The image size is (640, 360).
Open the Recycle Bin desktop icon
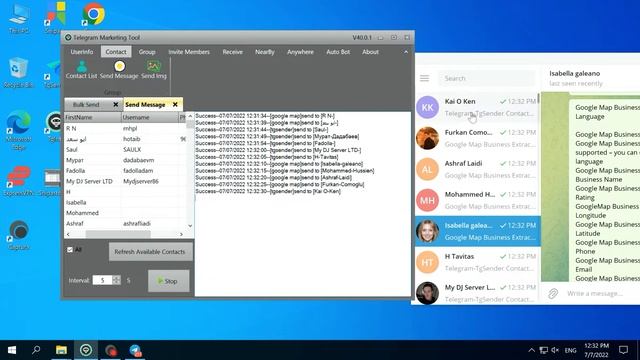(x=18, y=73)
